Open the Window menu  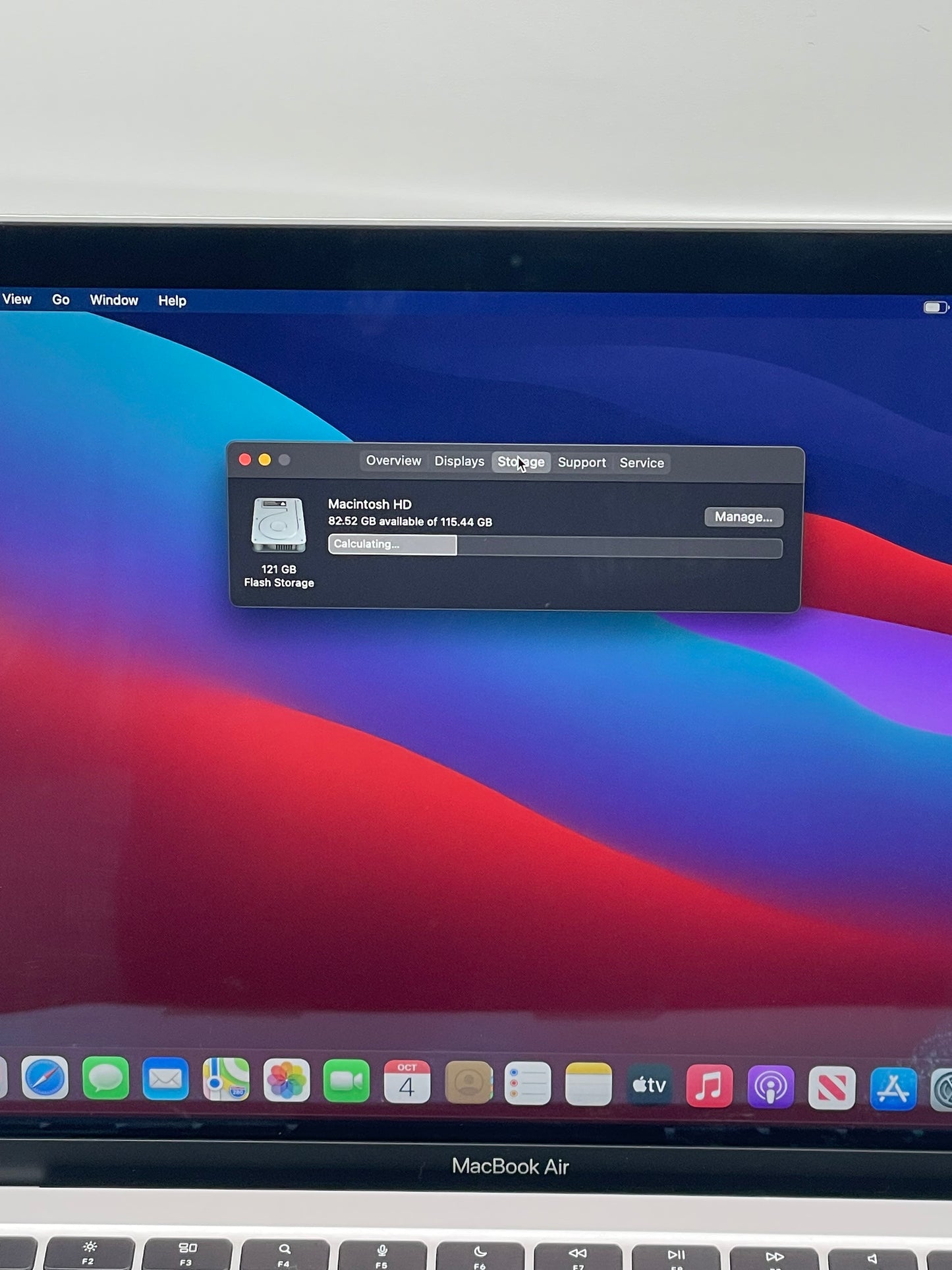pos(114,301)
